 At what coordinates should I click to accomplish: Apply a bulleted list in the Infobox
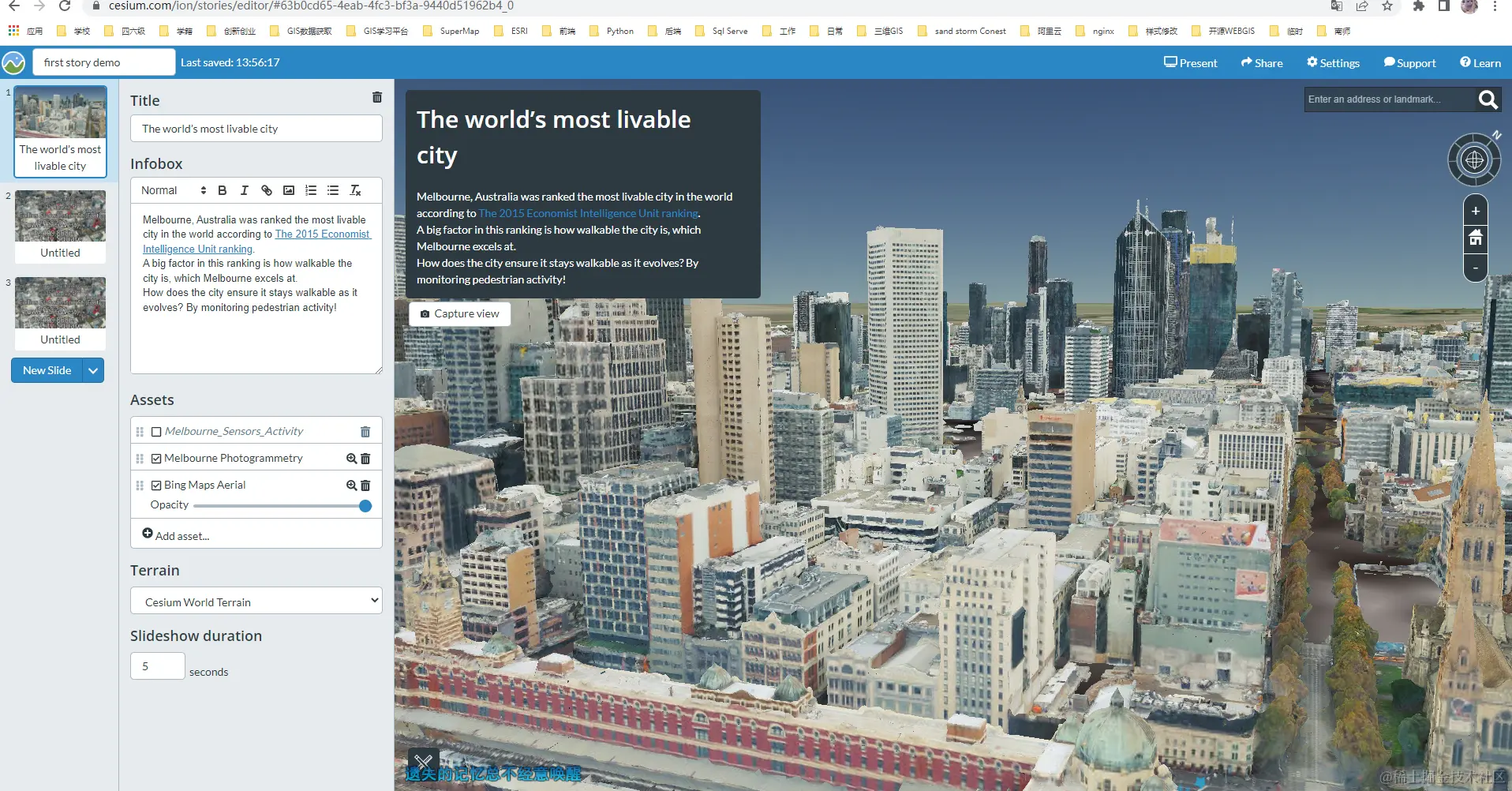tap(333, 190)
